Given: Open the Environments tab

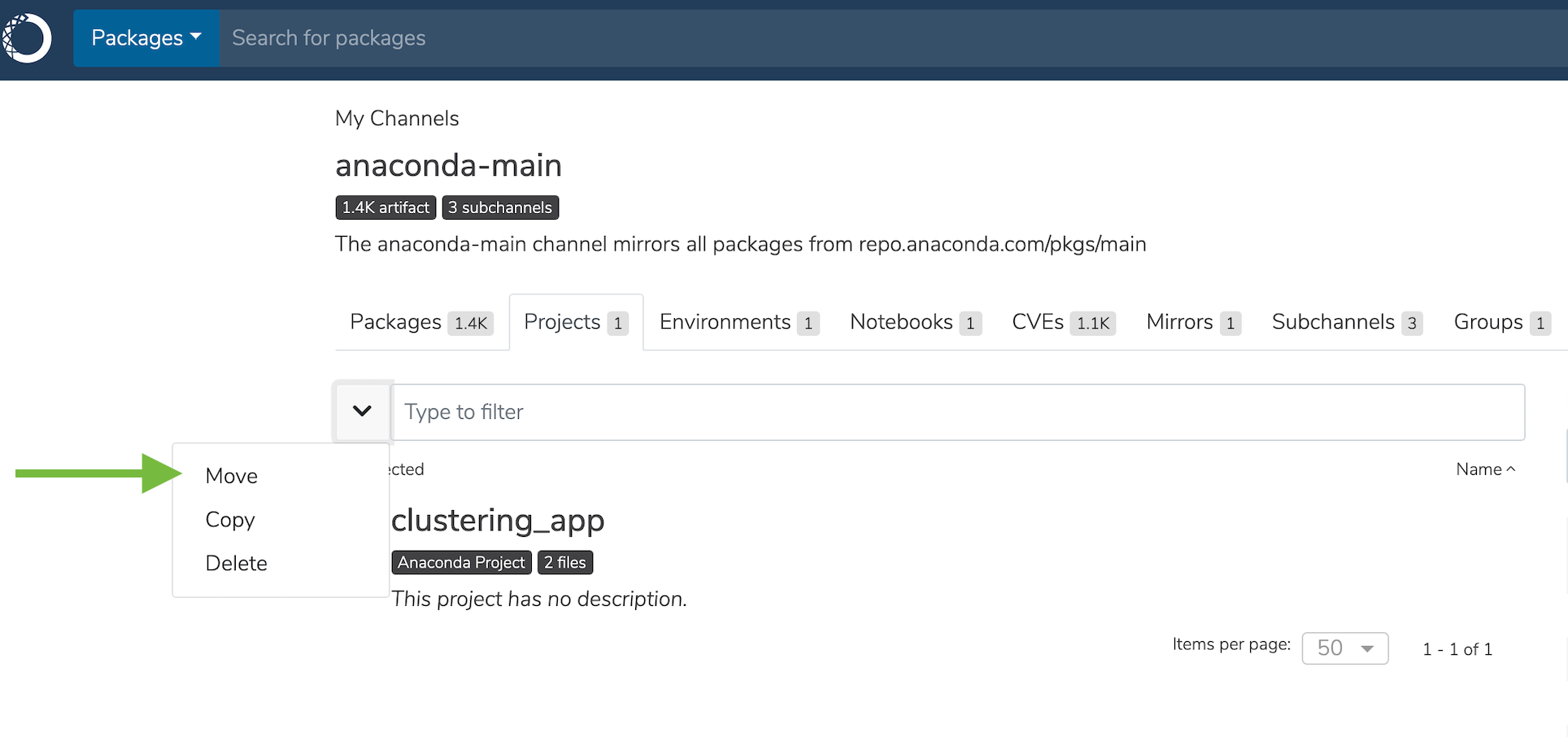Looking at the screenshot, I should click(x=739, y=322).
